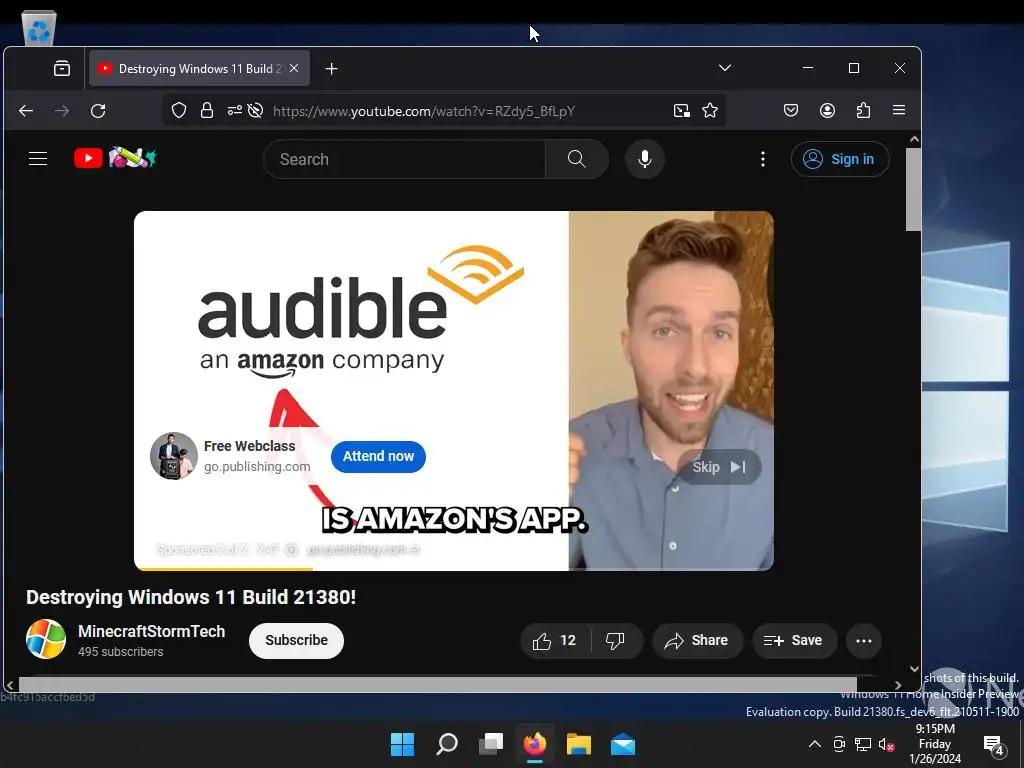Open Recycle Bin on desktop
1024x768 pixels.
[39, 27]
